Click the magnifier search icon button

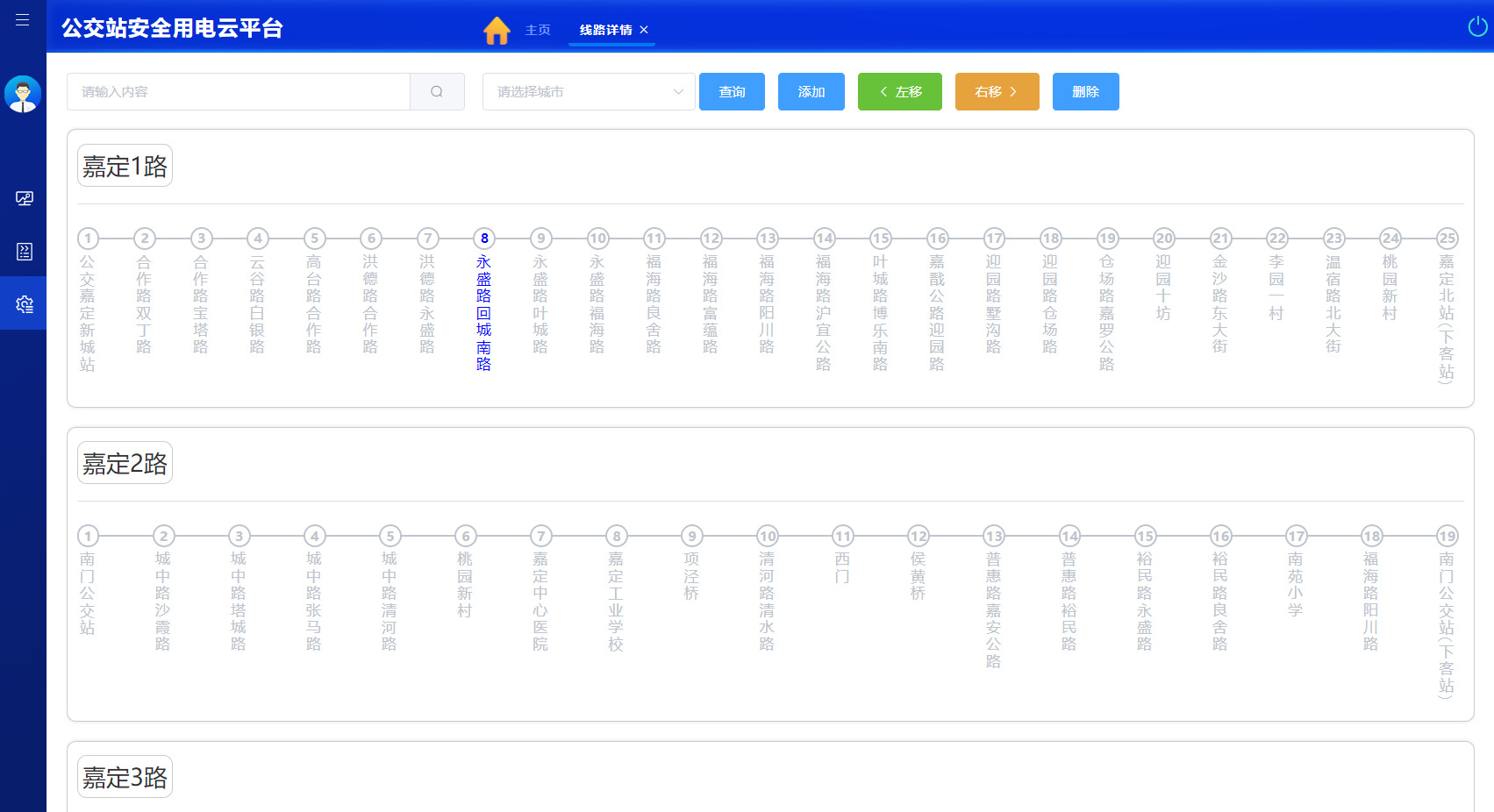point(437,92)
